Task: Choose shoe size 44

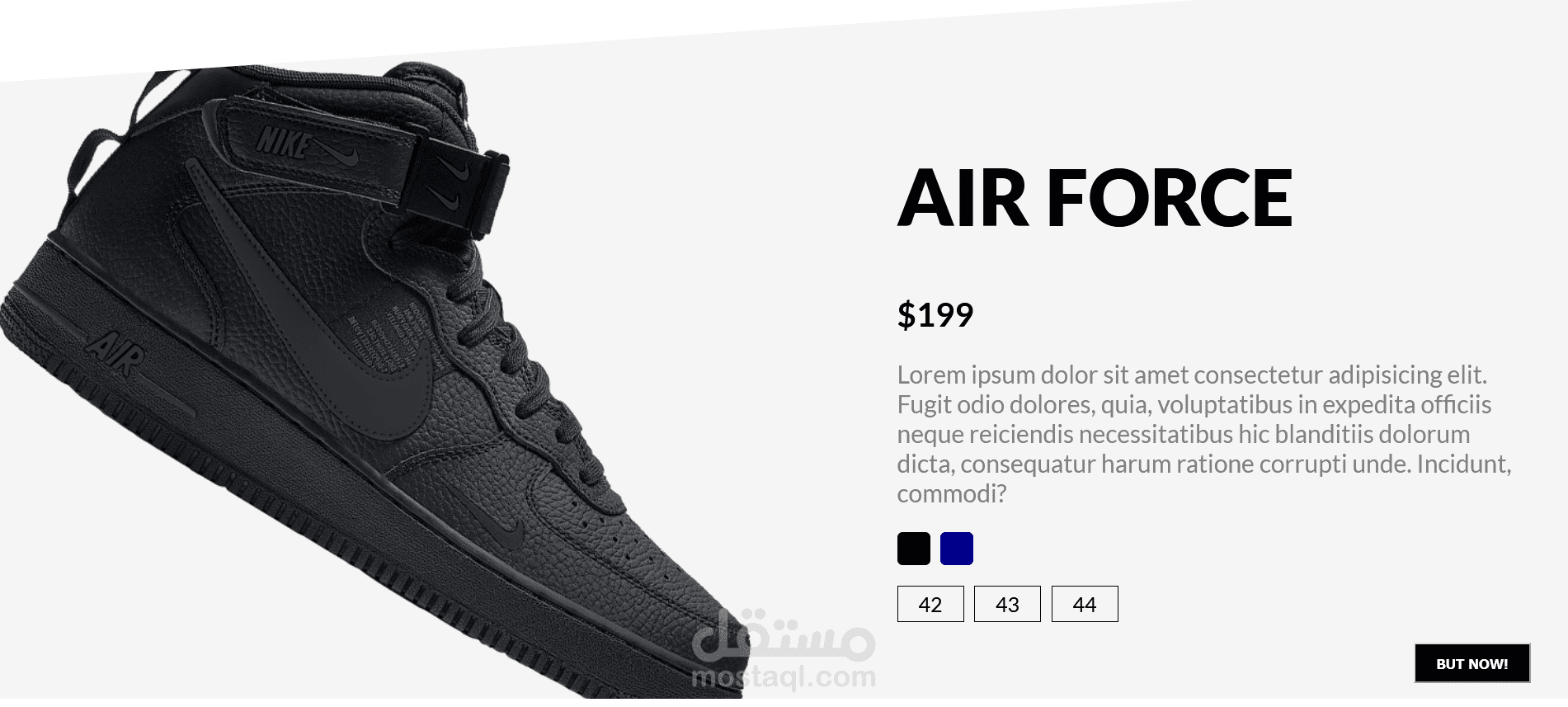Action: tap(1085, 604)
